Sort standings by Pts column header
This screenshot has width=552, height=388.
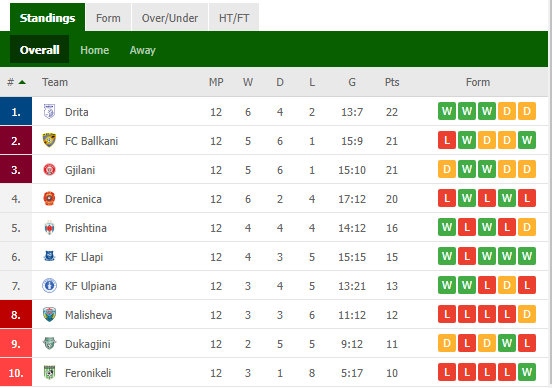coord(392,82)
